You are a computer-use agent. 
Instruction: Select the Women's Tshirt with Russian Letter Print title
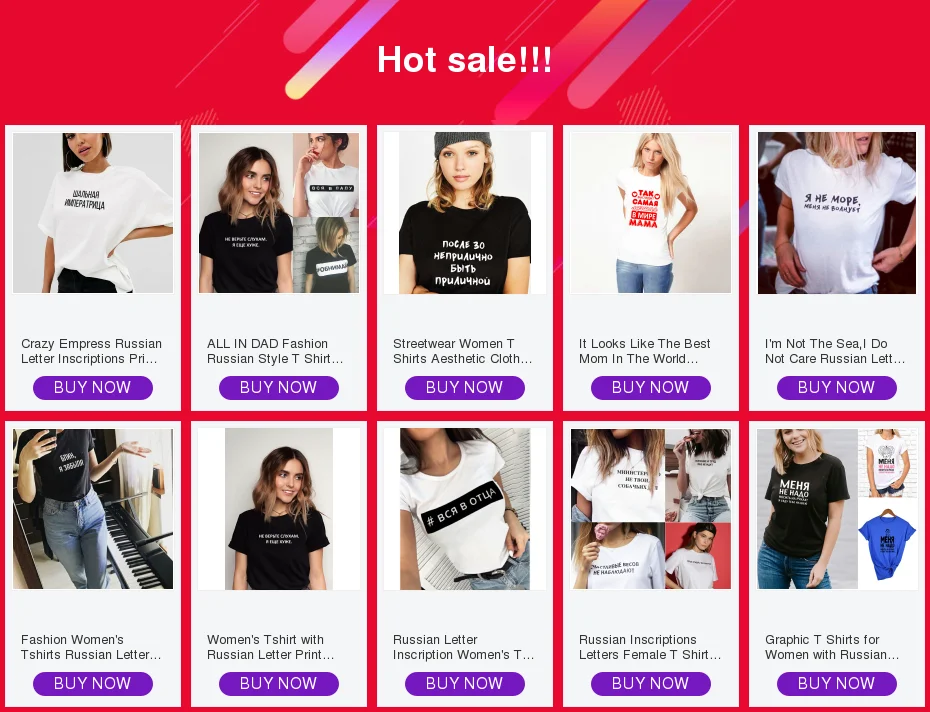(x=271, y=647)
